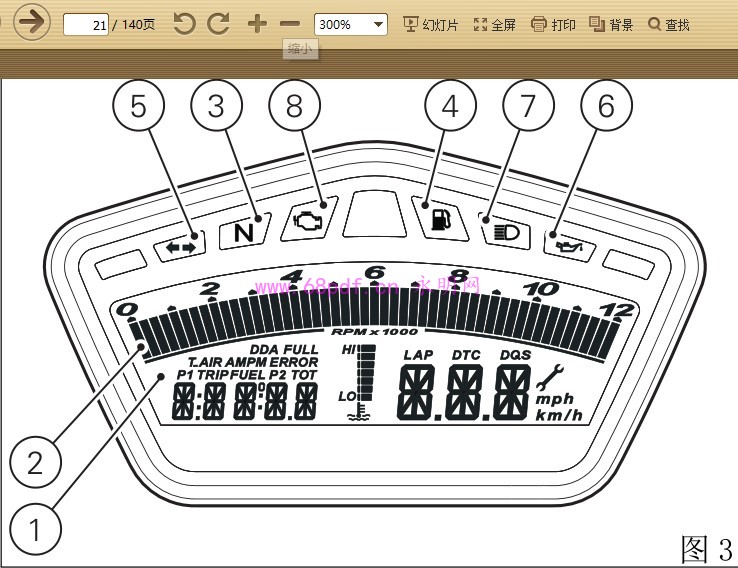Print the document (打印)
The width and height of the screenshot is (738, 568).
(x=553, y=24)
